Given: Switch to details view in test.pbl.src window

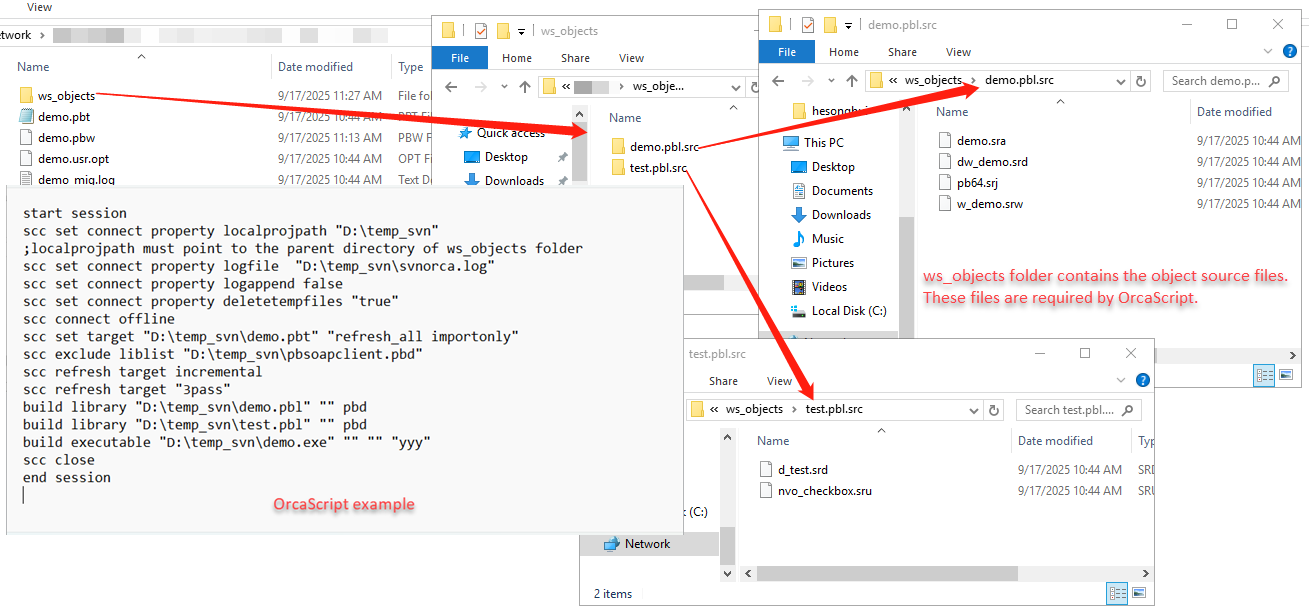Looking at the screenshot, I should pos(1117,594).
